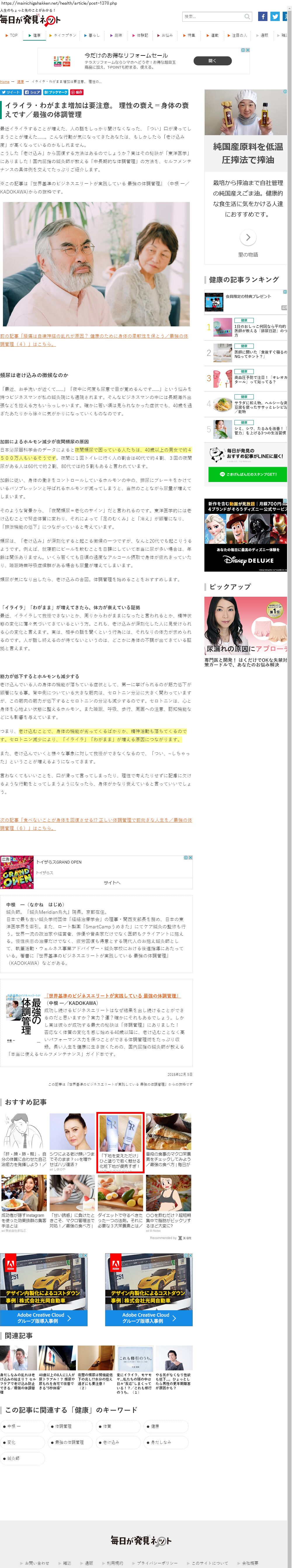Screen dimensions: 292x1568
Task: Open ranking item 3 about オレキカタール
Action: click(x=246, y=379)
